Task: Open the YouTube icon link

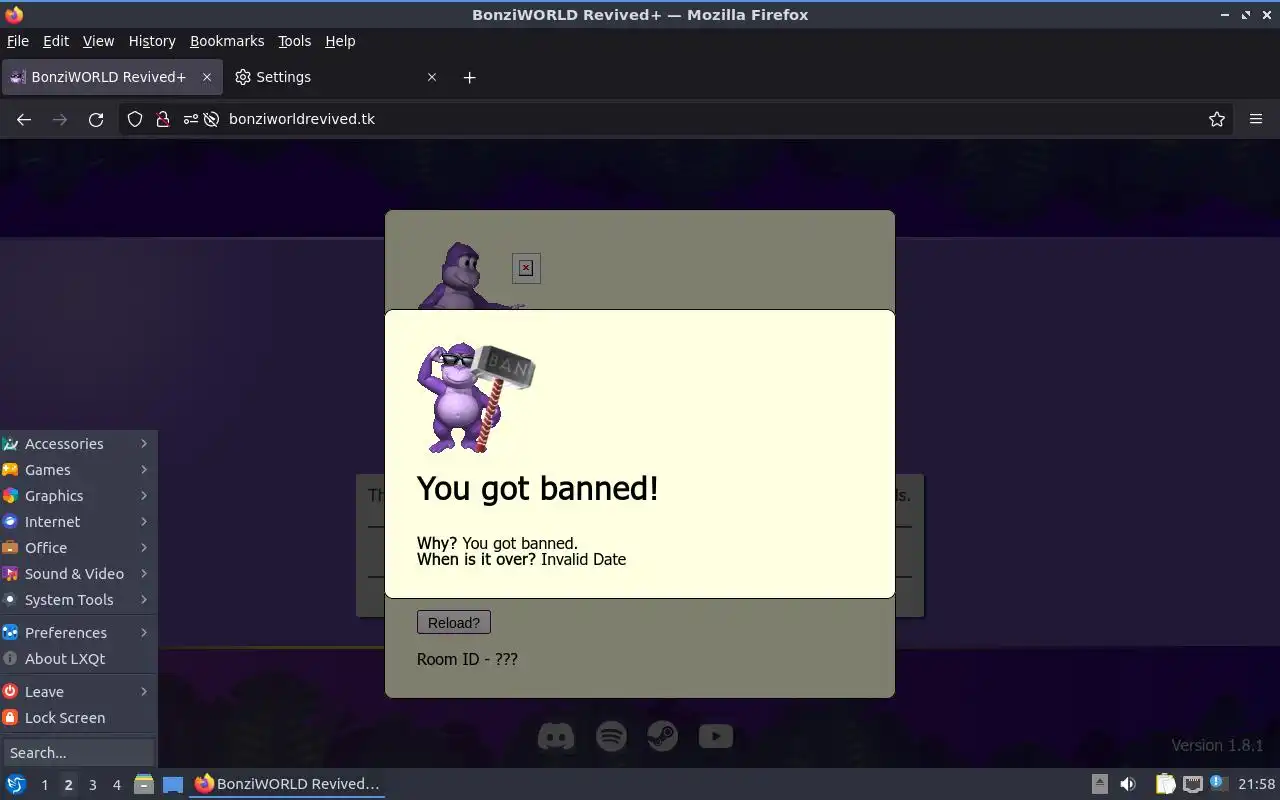Action: point(715,737)
